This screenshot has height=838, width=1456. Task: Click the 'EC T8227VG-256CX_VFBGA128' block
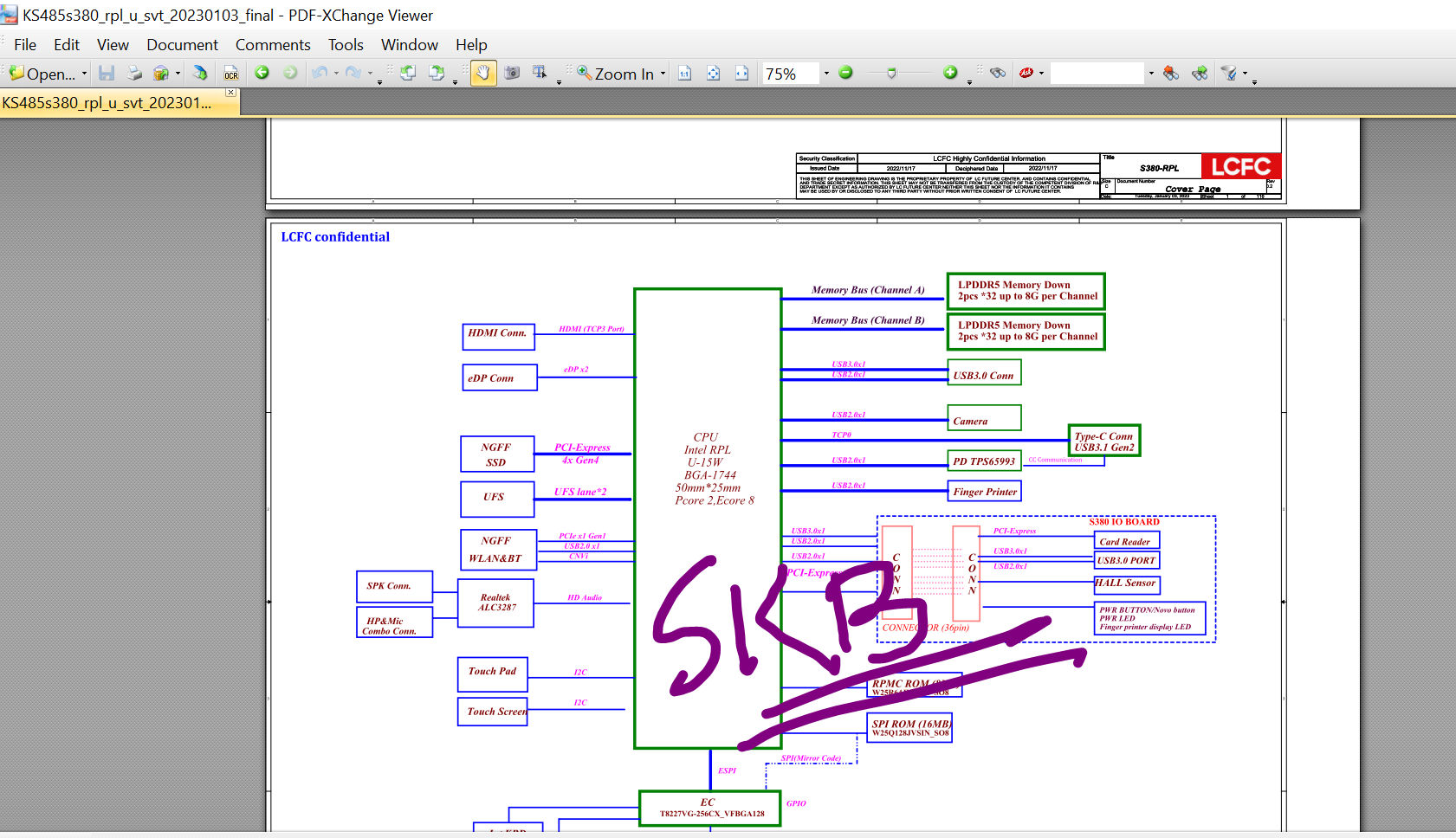(710, 808)
